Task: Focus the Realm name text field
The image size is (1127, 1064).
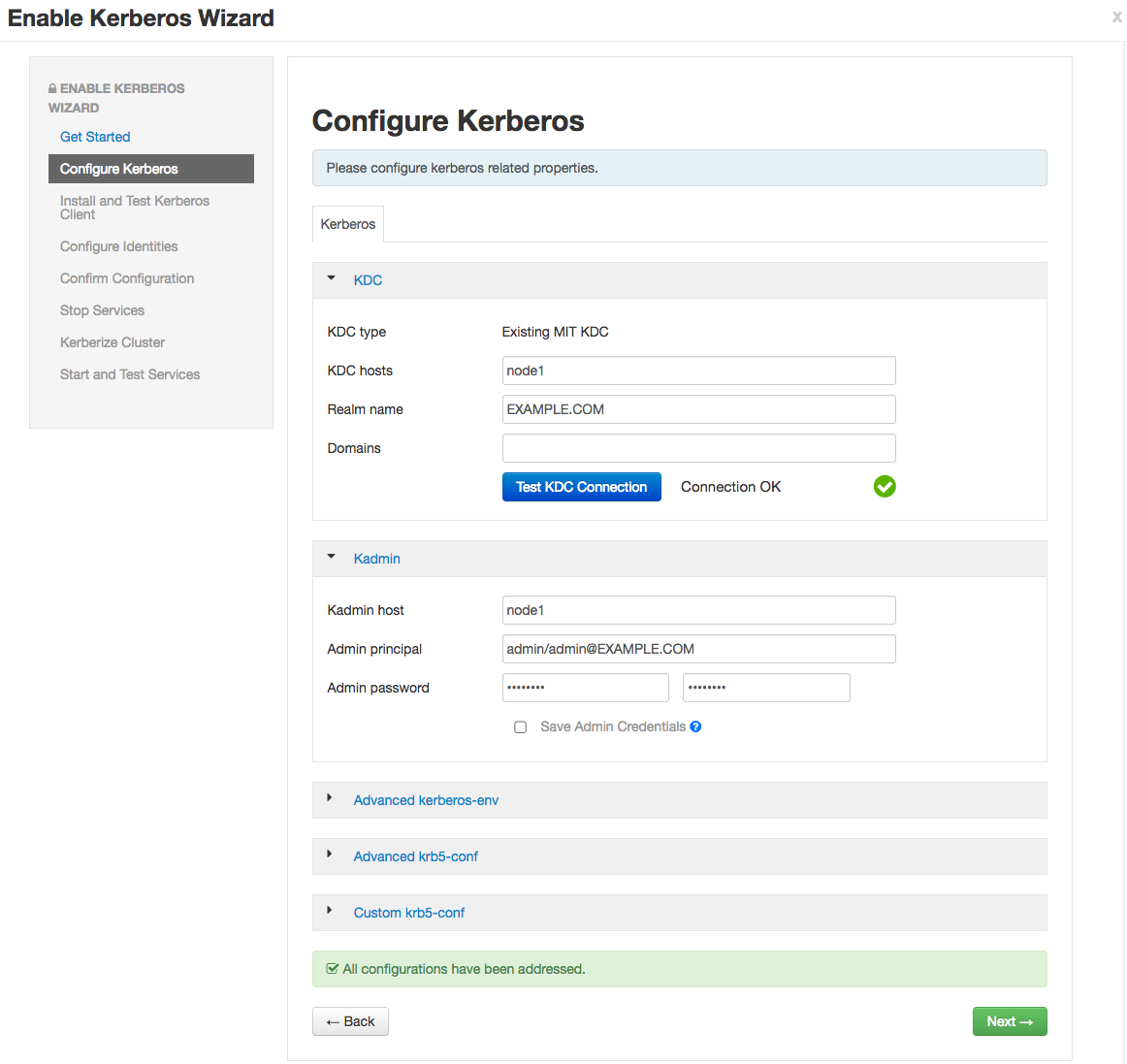Action: (698, 409)
